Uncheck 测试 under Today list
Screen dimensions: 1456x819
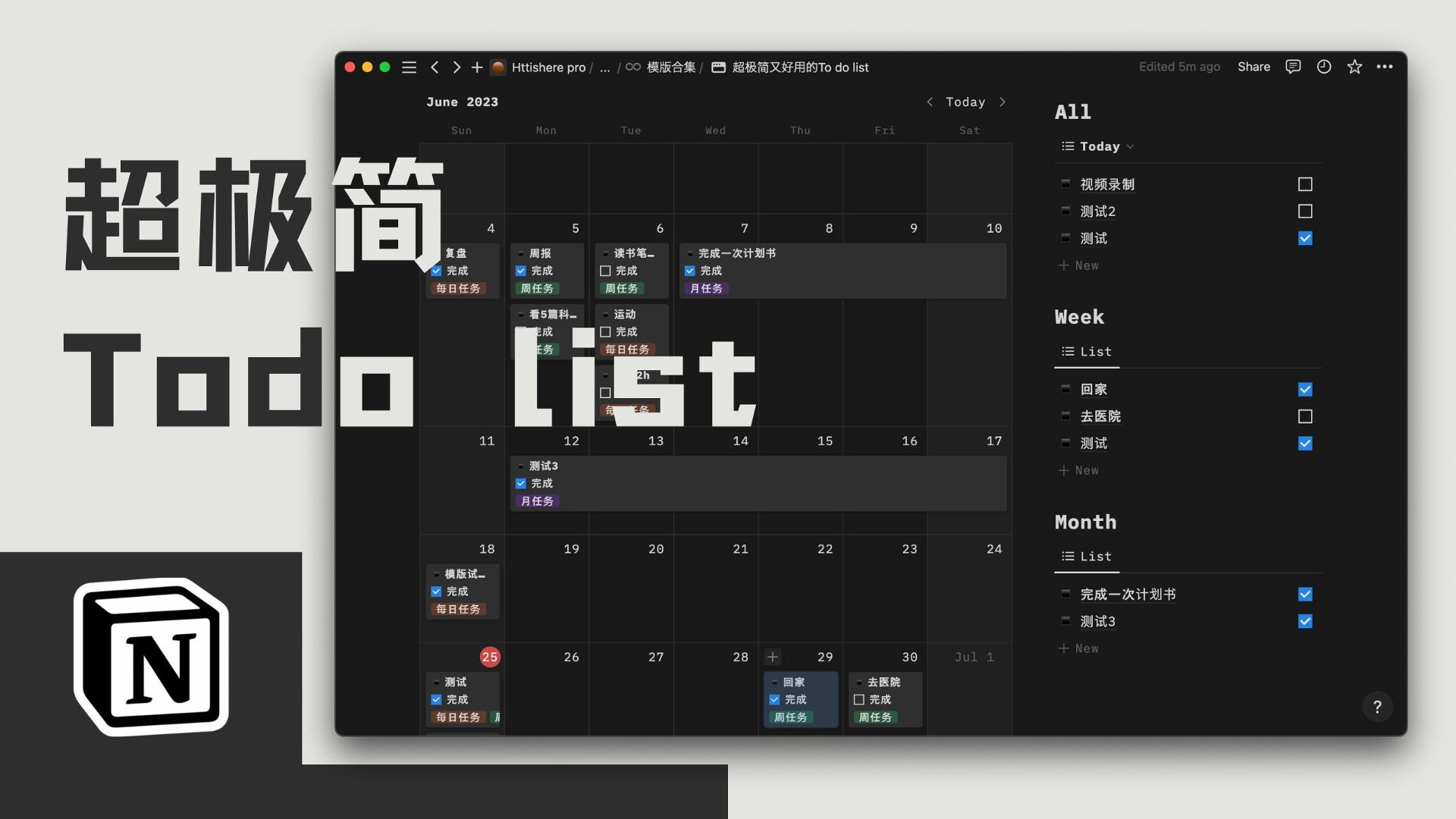[1305, 238]
